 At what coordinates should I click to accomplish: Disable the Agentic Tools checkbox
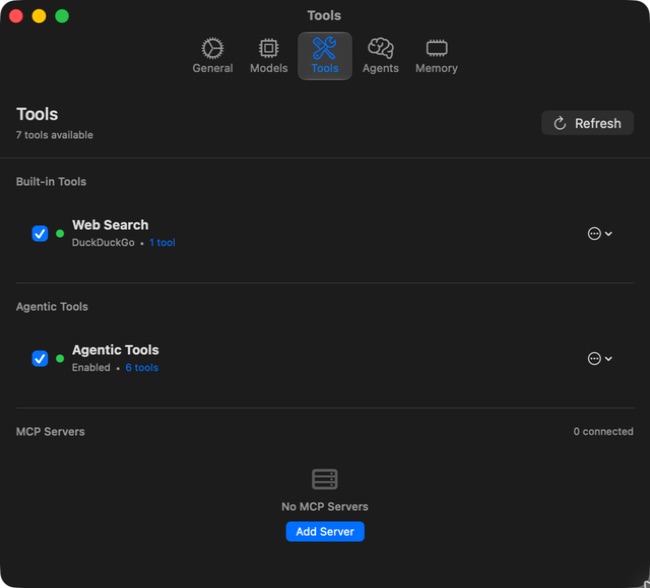[x=40, y=358]
